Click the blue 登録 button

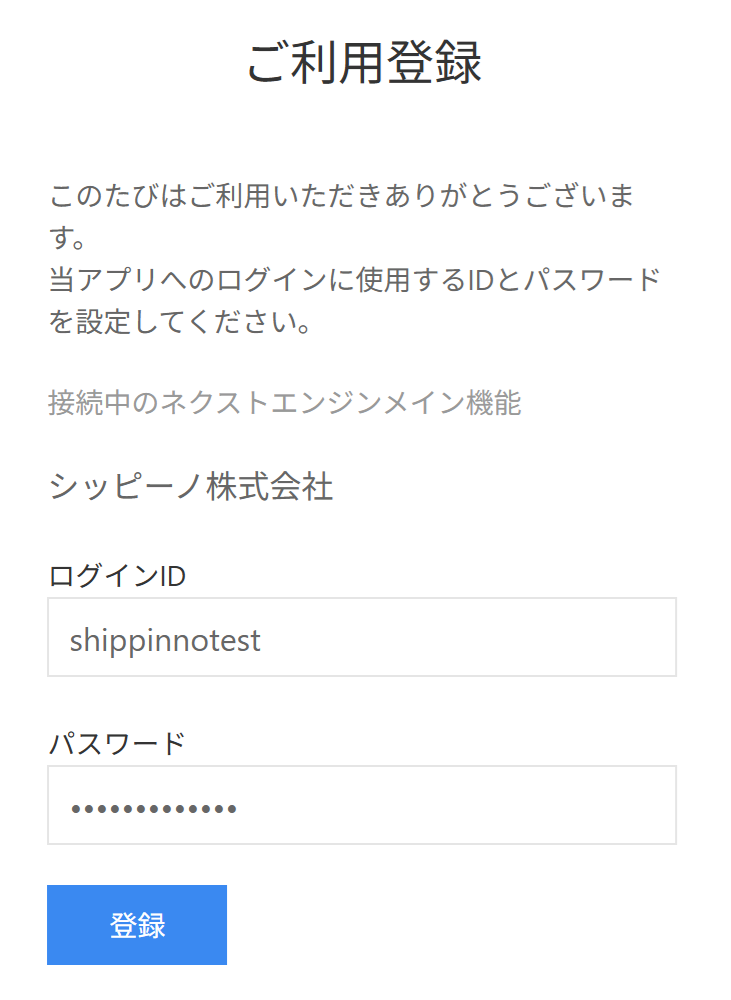click(137, 925)
